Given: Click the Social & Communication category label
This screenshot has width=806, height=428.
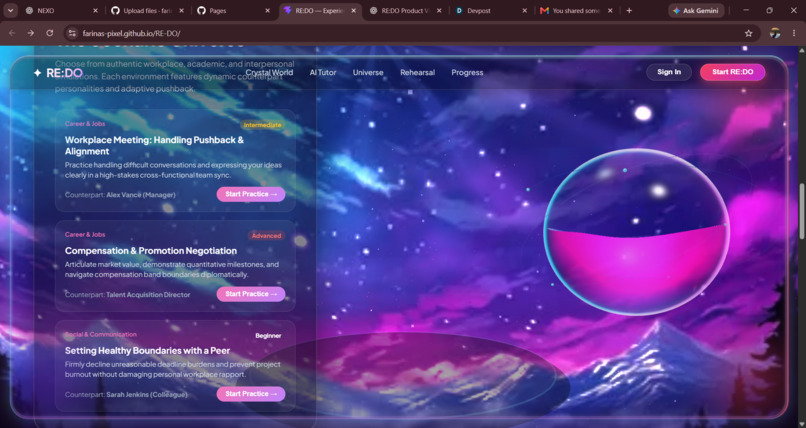Looking at the screenshot, I should coord(101,334).
